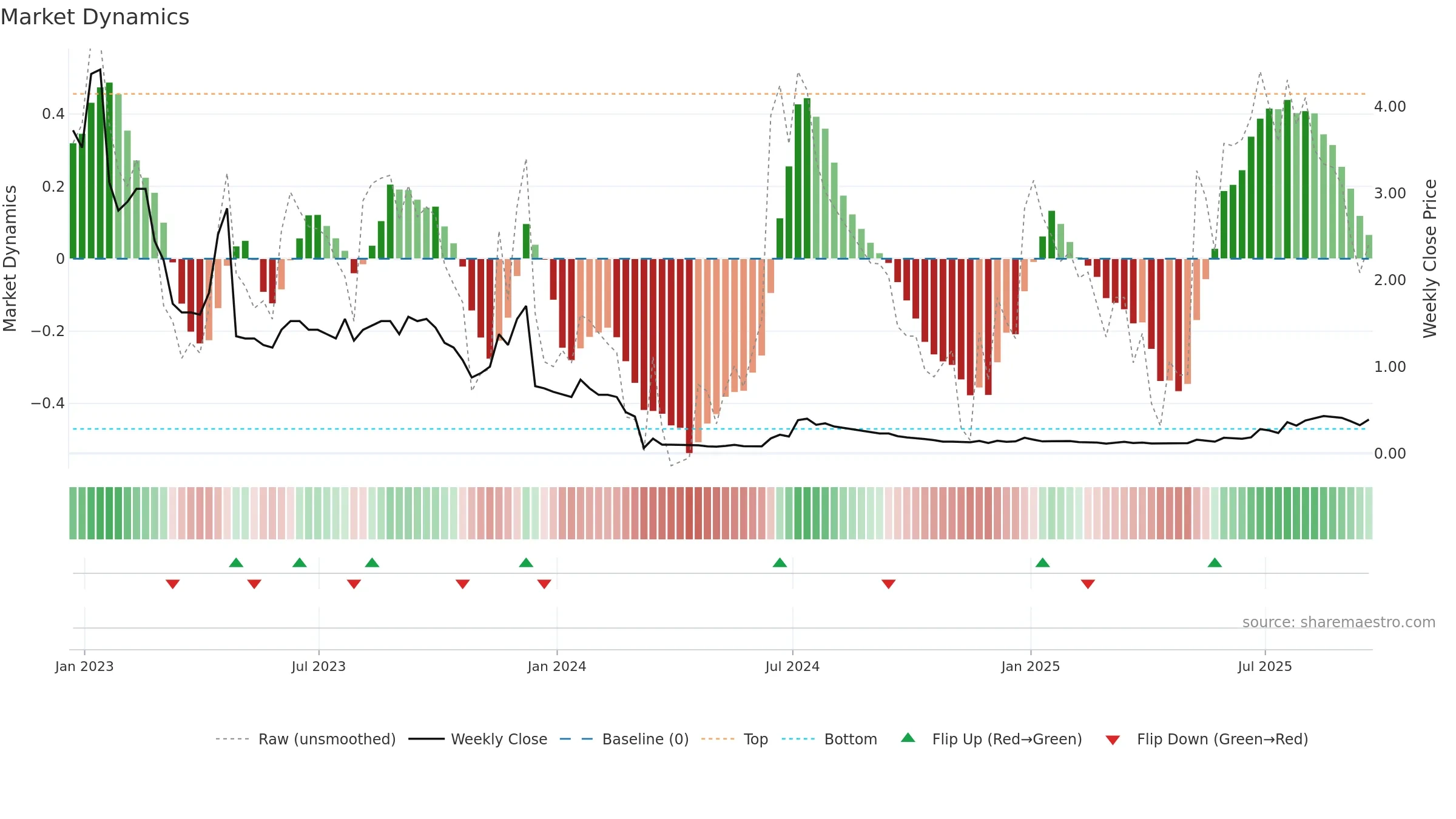Screen dimensions: 1456x819
Task: Click the red Flip Down legend triangle icon
Action: [x=1113, y=740]
